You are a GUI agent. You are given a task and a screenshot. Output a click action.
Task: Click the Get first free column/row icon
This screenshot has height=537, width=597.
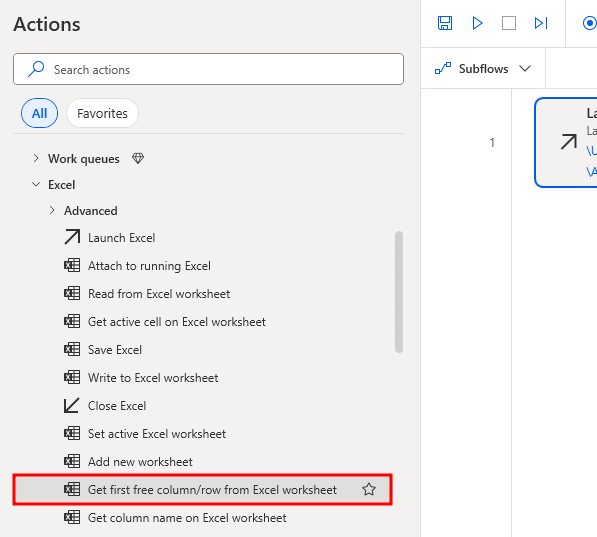72,489
